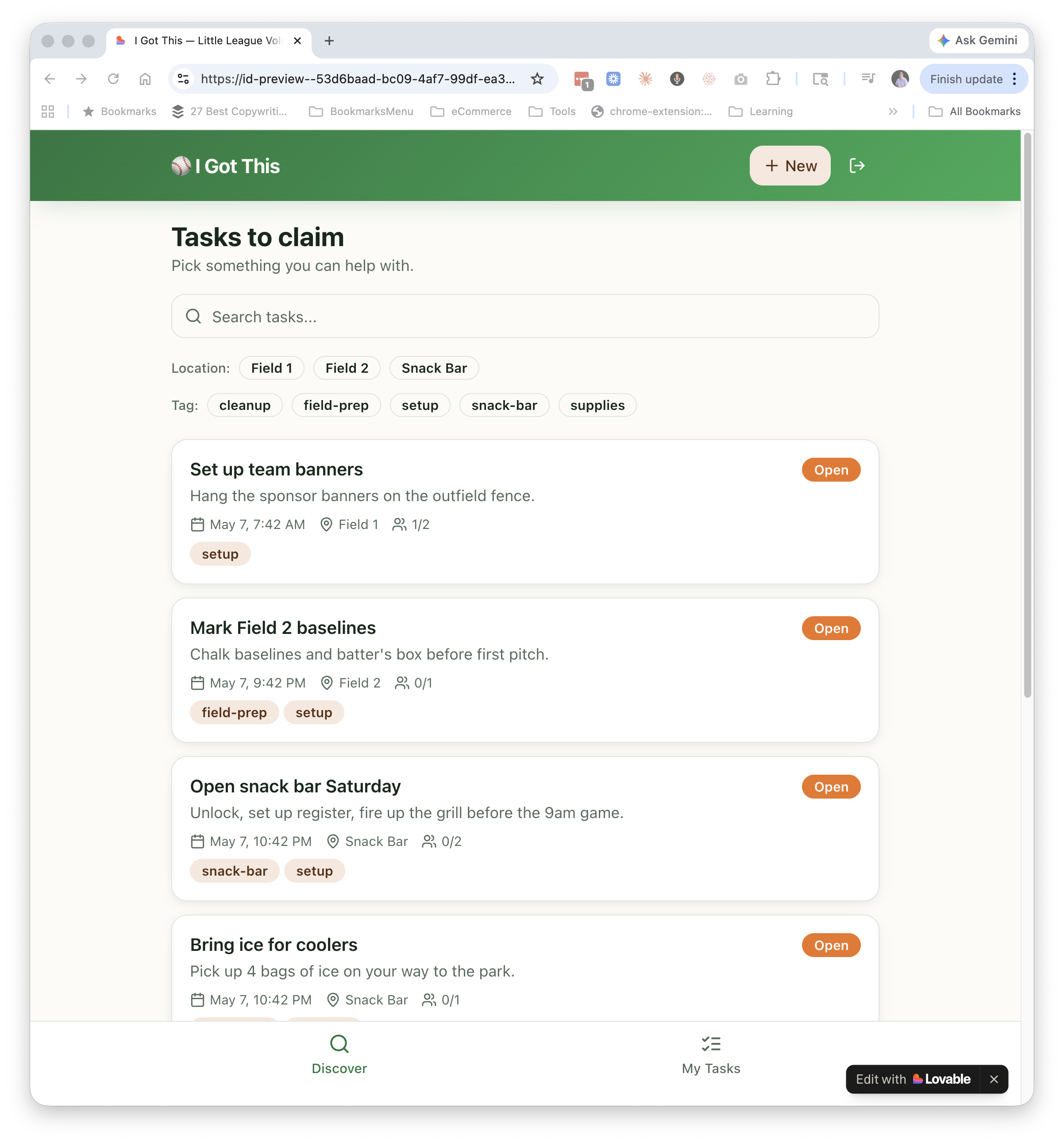The image size is (1064, 1143).
Task: Switch to the My Tasks tab
Action: pos(710,1055)
